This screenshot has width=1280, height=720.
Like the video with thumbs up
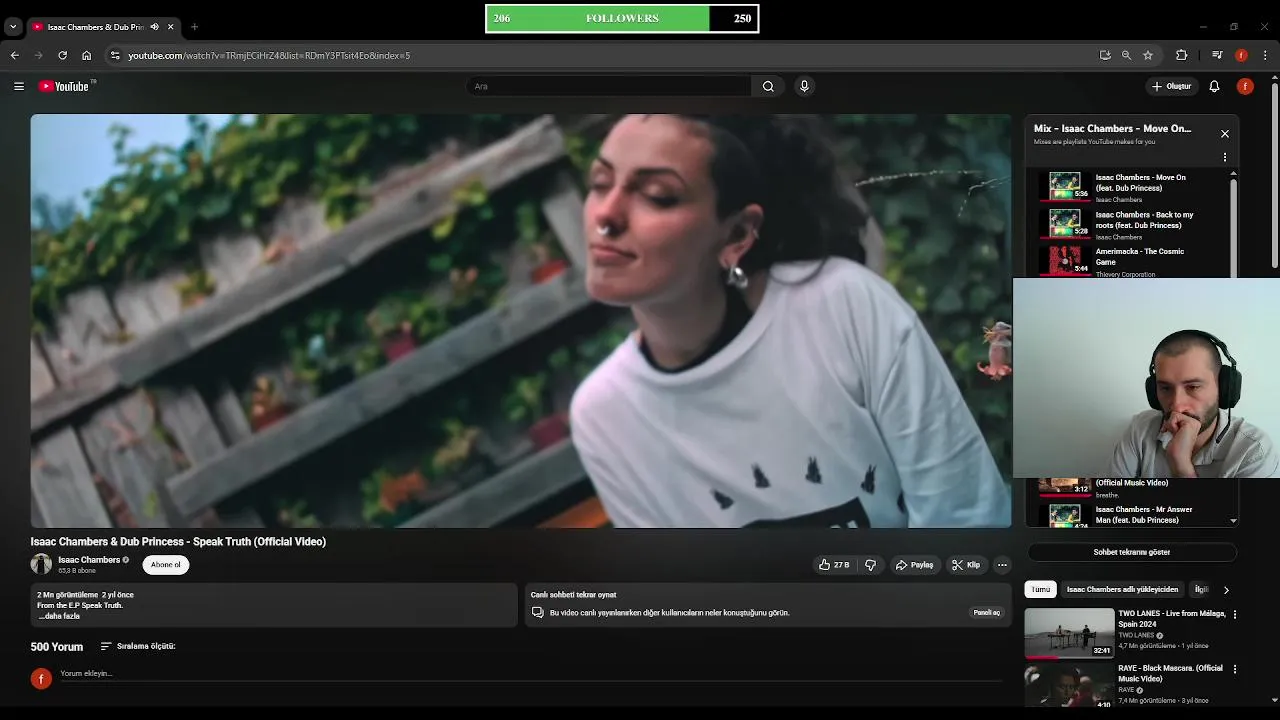pos(834,565)
